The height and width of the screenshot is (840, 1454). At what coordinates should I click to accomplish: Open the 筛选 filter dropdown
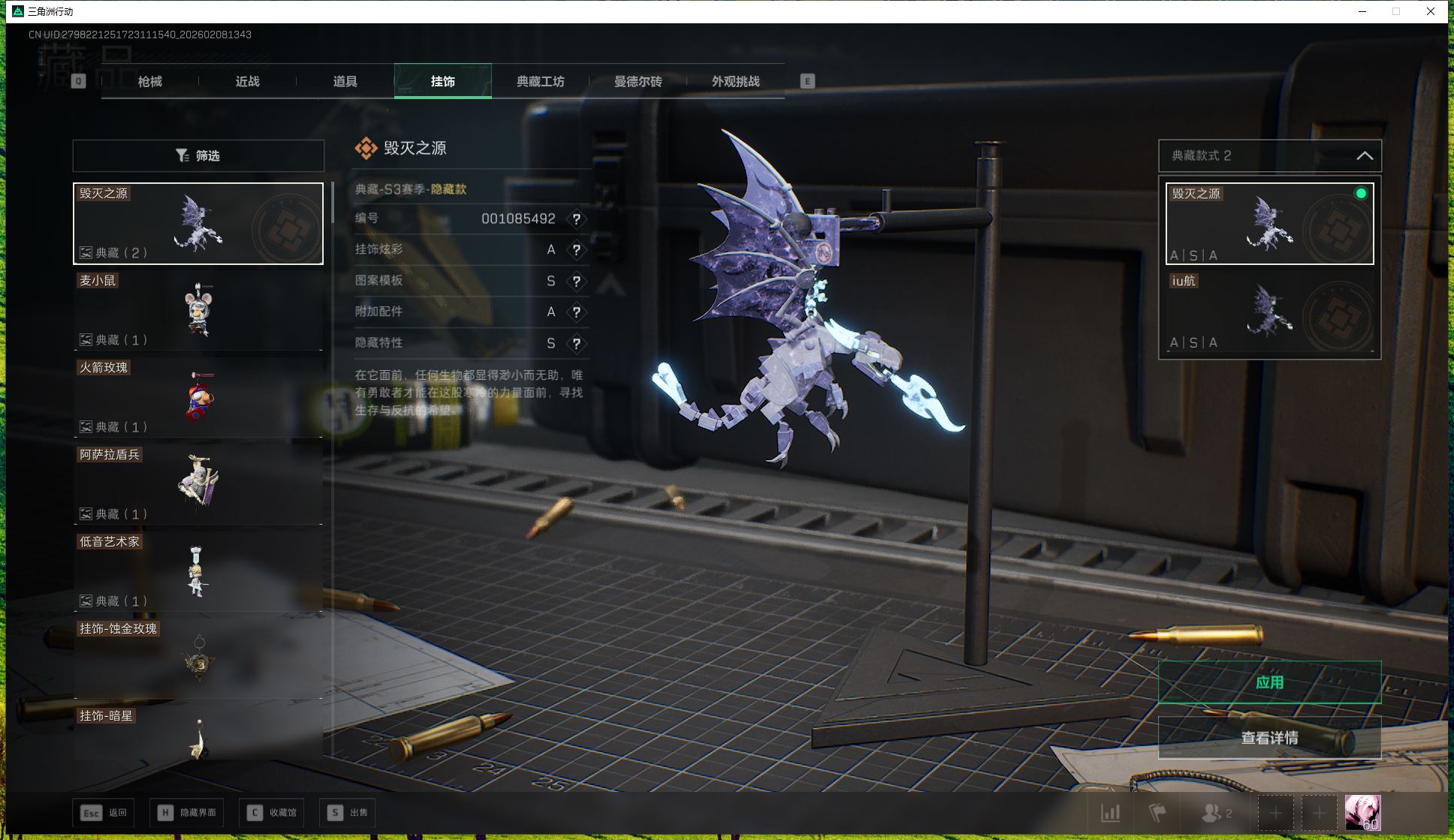[198, 155]
